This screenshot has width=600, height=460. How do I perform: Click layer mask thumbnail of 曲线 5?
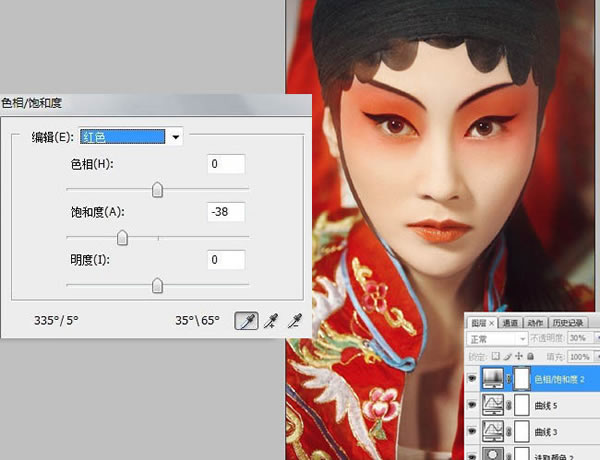tap(522, 405)
